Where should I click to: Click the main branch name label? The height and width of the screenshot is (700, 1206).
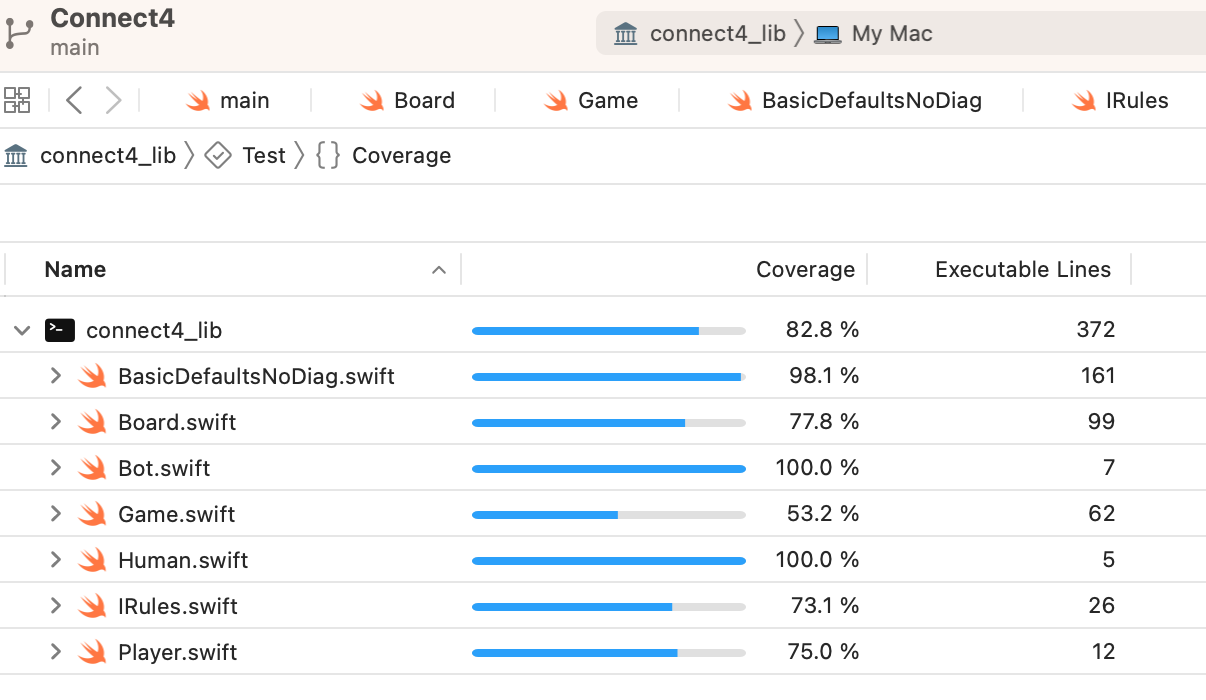[74, 47]
